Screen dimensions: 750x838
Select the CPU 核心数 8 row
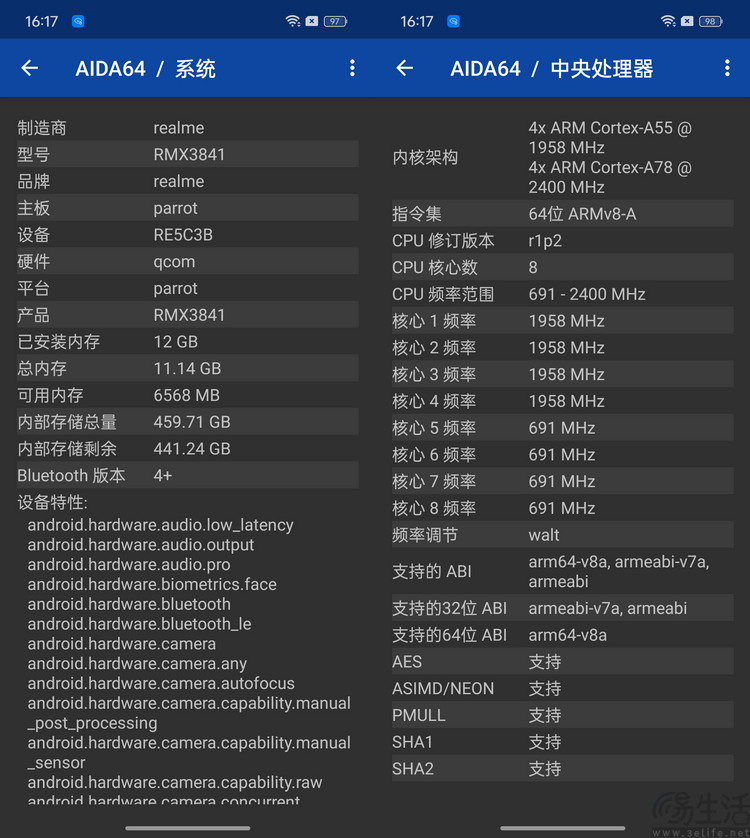coord(563,267)
